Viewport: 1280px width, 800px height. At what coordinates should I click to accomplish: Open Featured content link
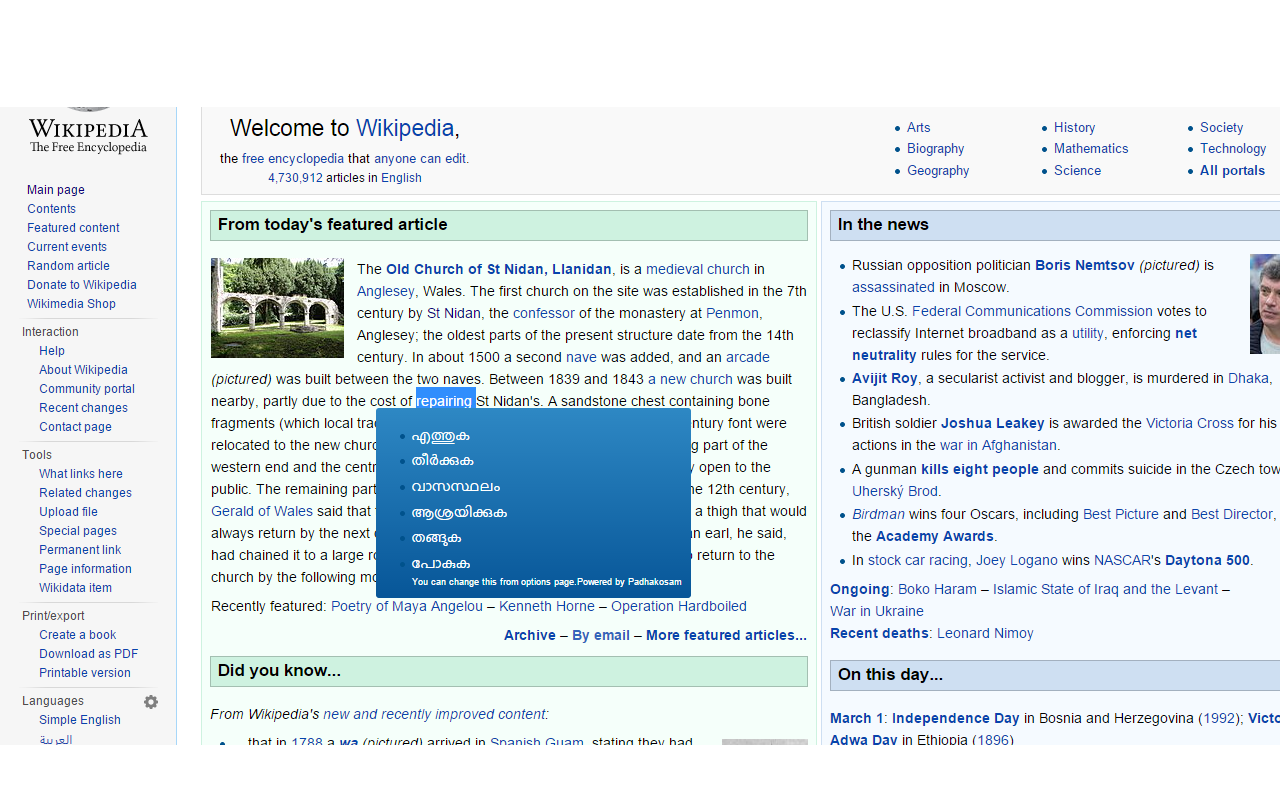pyautogui.click(x=73, y=228)
